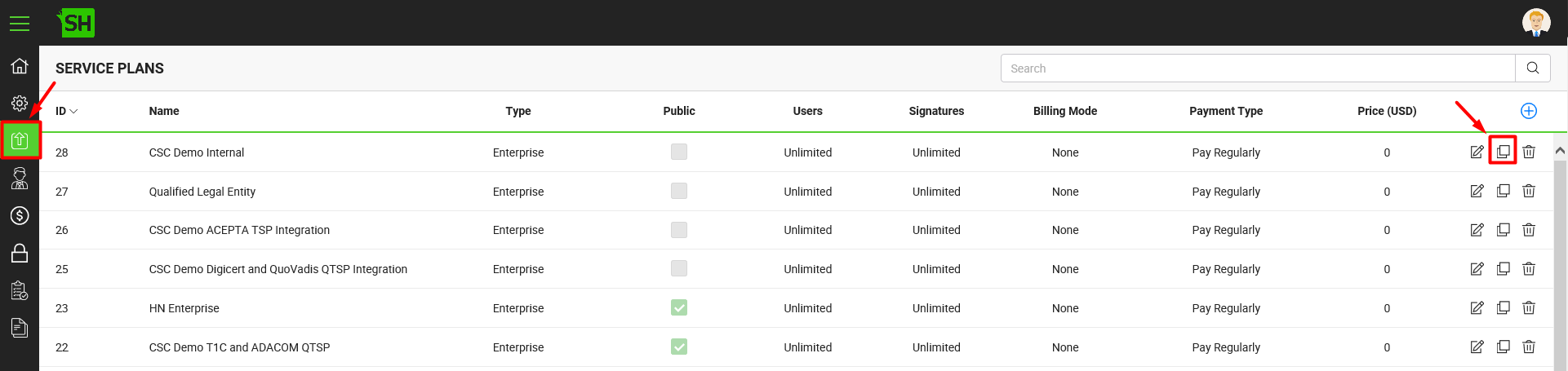Select the HN Enterprise name
The width and height of the screenshot is (1568, 371).
point(184,308)
